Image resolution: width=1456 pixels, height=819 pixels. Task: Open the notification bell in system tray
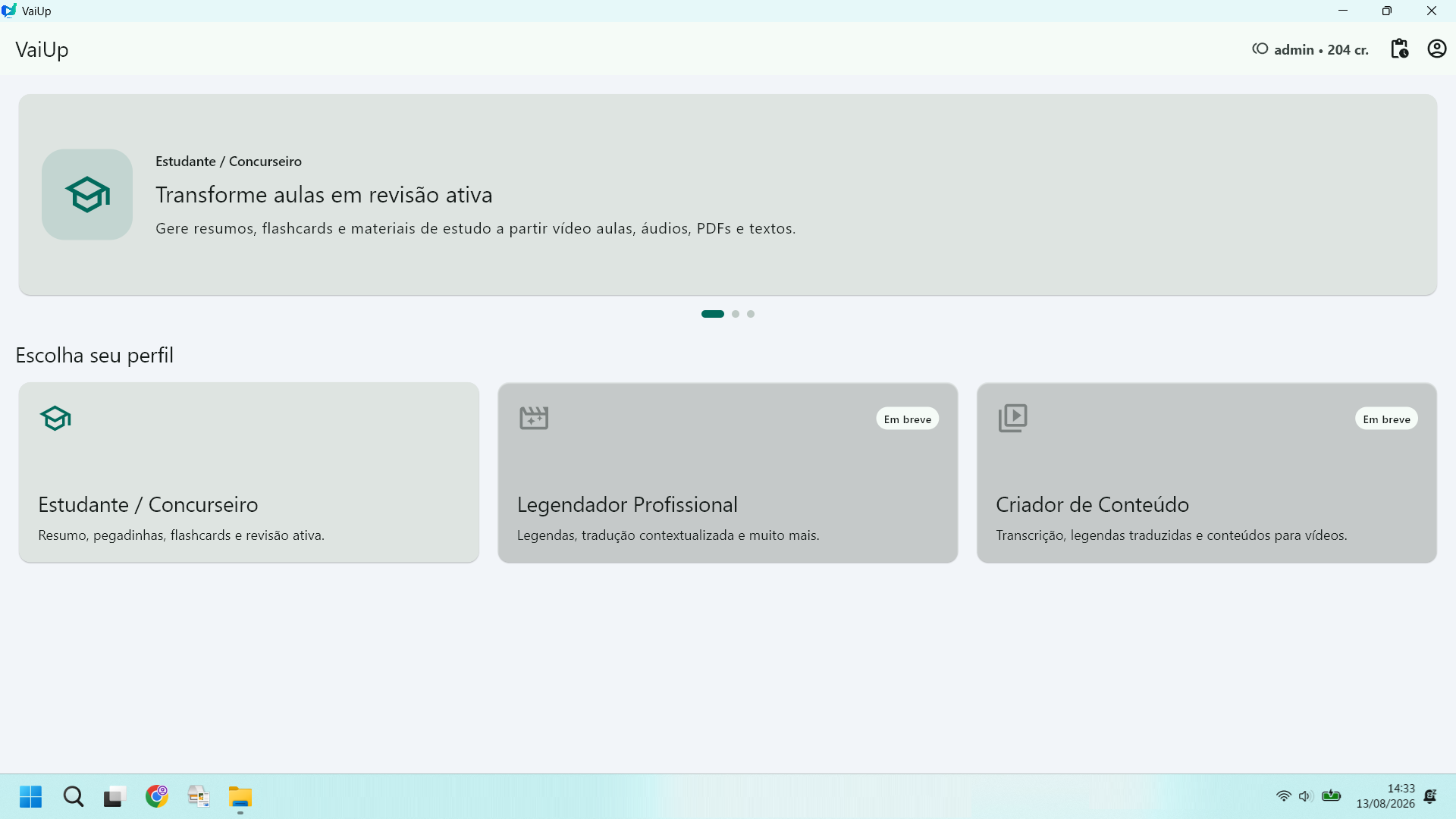[x=1430, y=796]
